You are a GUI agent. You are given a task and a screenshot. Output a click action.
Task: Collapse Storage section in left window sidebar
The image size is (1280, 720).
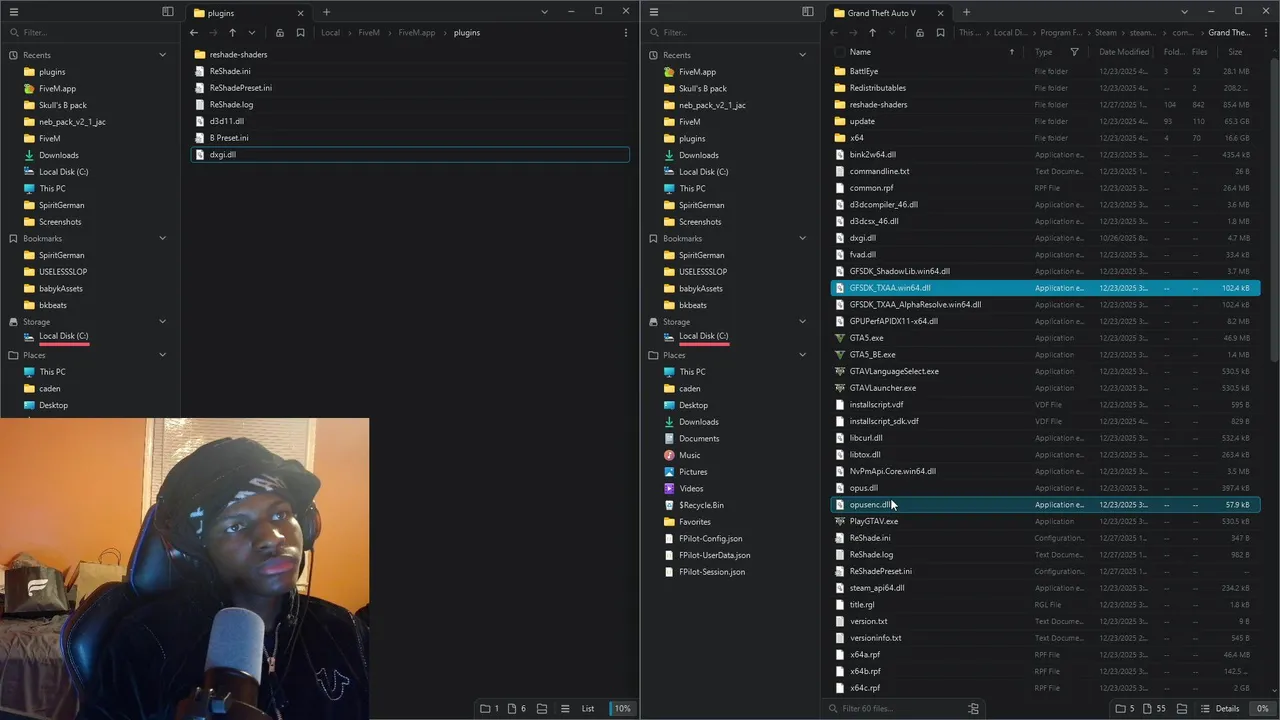162,322
